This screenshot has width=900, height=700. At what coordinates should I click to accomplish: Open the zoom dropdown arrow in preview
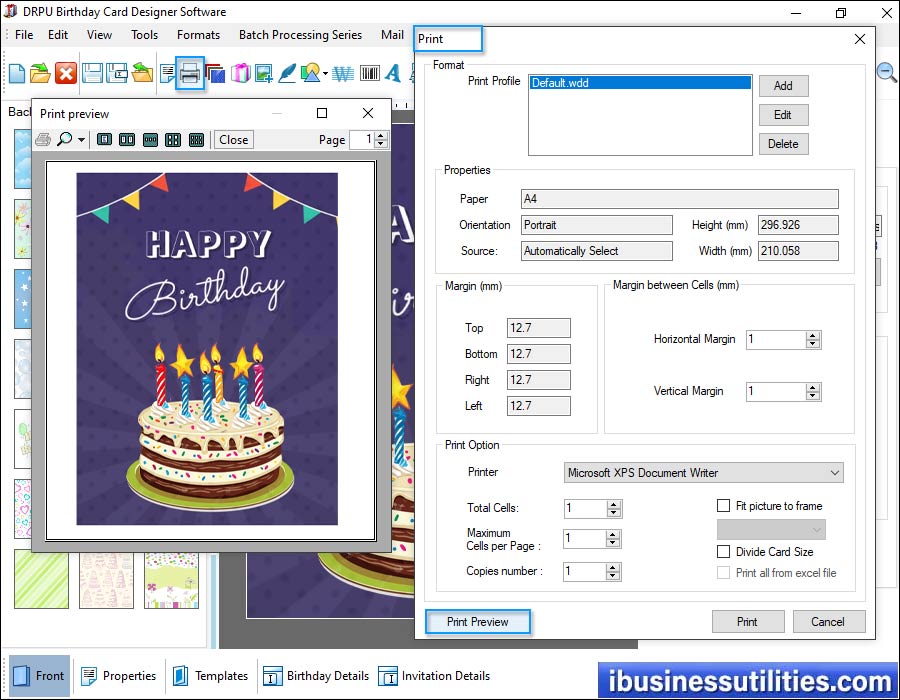[x=82, y=140]
